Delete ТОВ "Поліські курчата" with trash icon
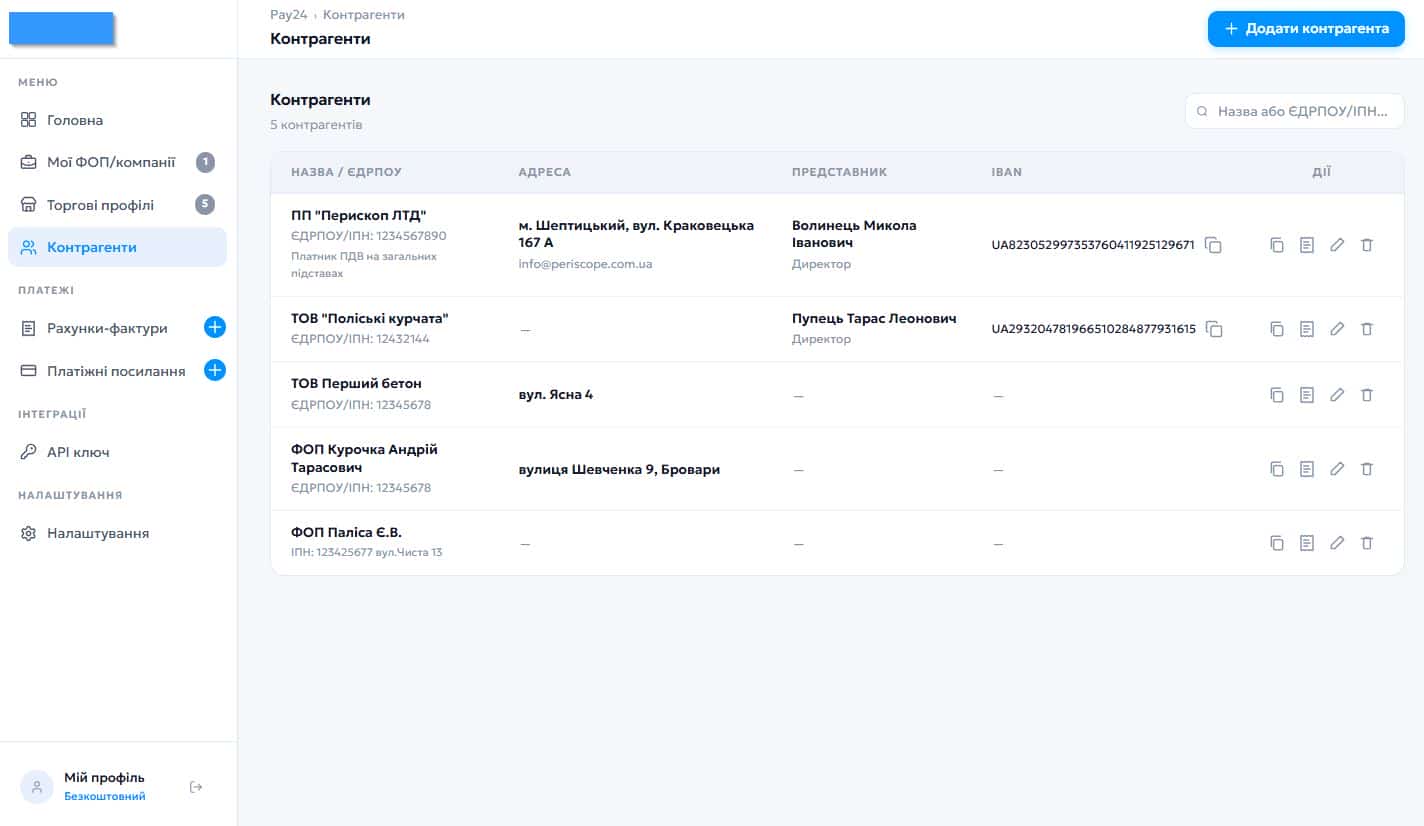Image resolution: width=1424 pixels, height=826 pixels. pyautogui.click(x=1367, y=329)
